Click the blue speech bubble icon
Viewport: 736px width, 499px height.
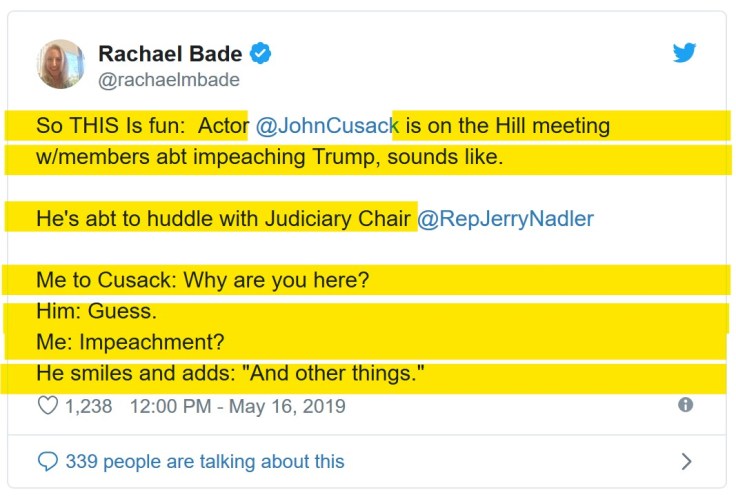tap(47, 461)
